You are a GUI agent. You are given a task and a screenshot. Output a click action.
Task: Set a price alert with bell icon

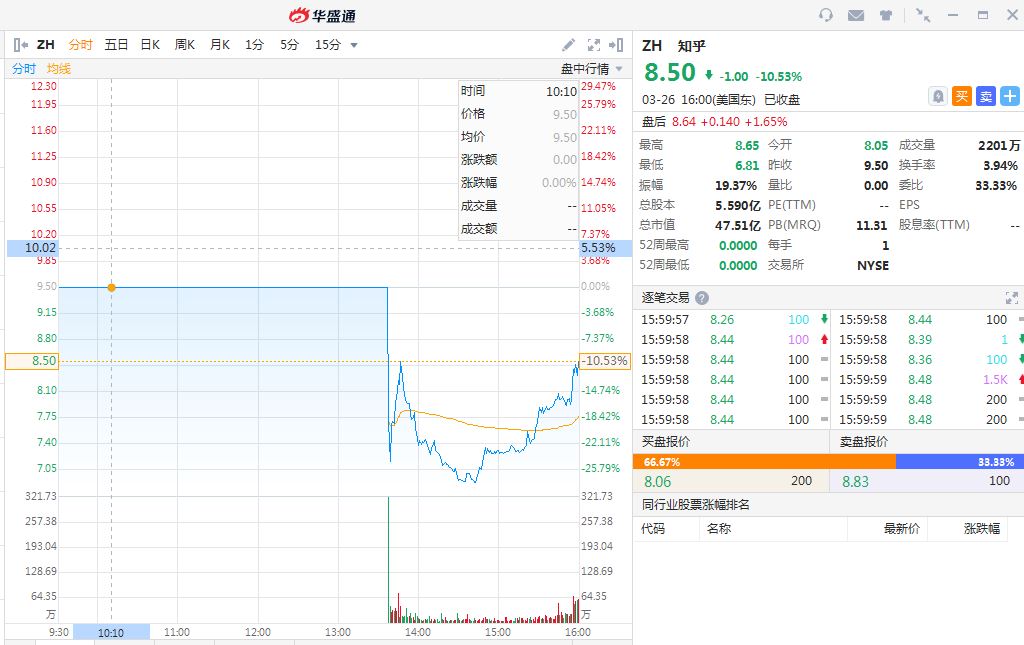938,96
